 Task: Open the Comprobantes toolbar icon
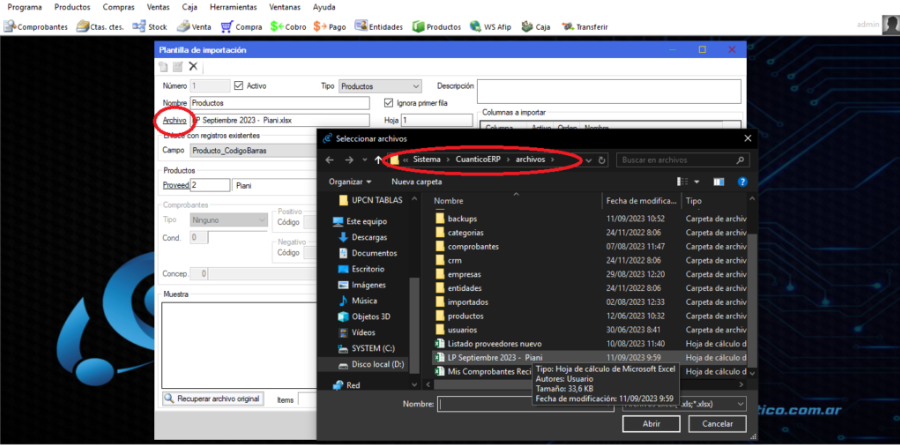(37, 26)
